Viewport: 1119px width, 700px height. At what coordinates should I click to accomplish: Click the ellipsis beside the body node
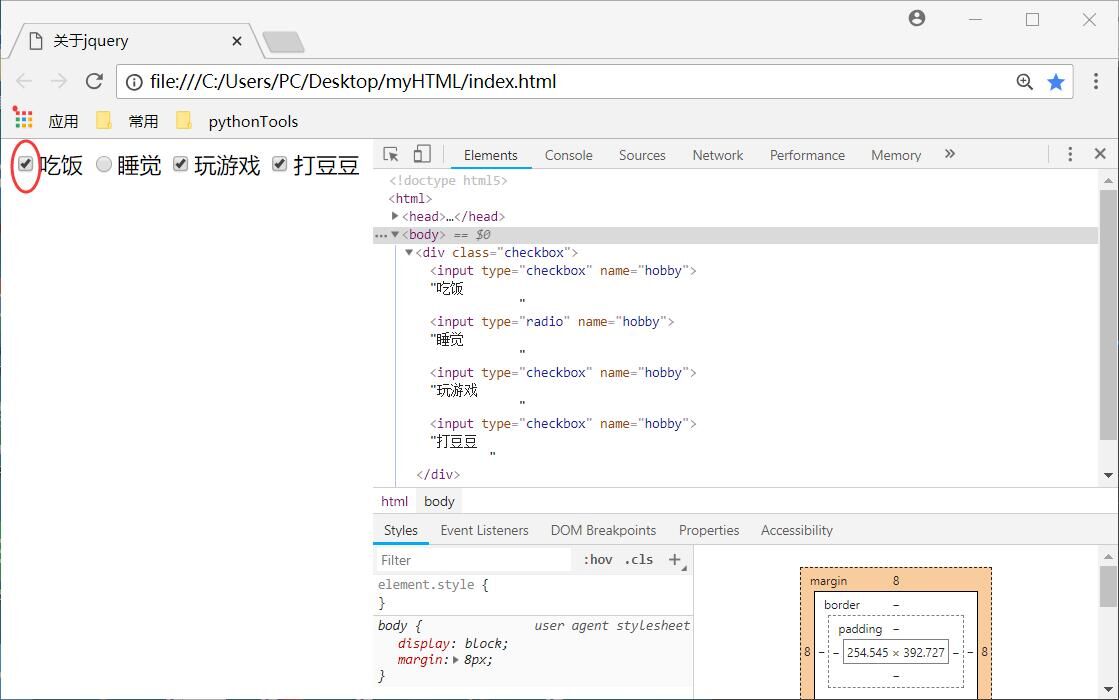click(381, 235)
